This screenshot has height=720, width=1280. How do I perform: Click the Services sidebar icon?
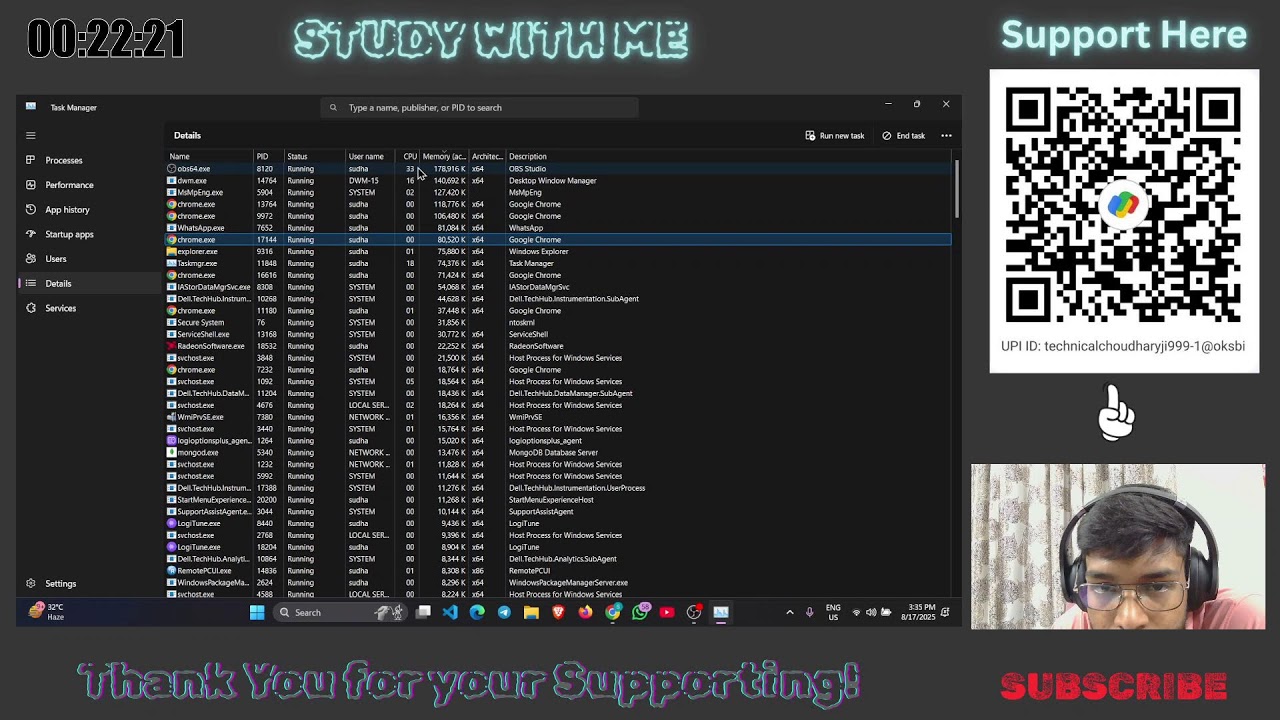pos(30,308)
